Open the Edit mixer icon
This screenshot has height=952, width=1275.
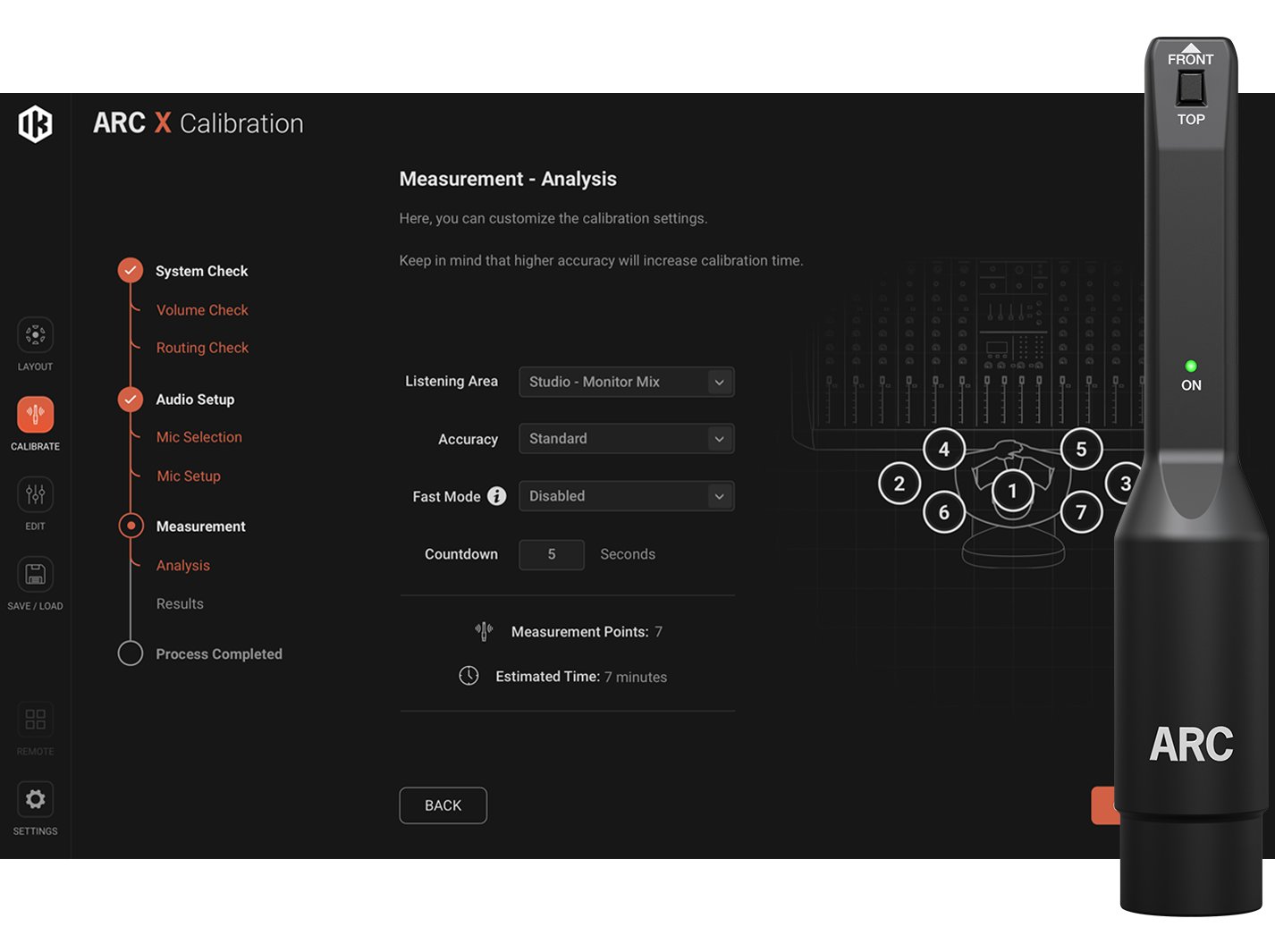click(x=35, y=494)
